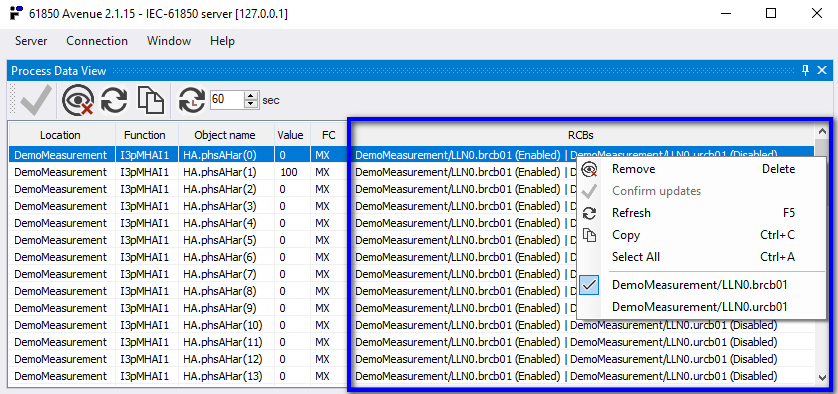Image resolution: width=838 pixels, height=394 pixels.
Task: Toggle the auto-refresh timer icon
Action: pyautogui.click(x=191, y=100)
